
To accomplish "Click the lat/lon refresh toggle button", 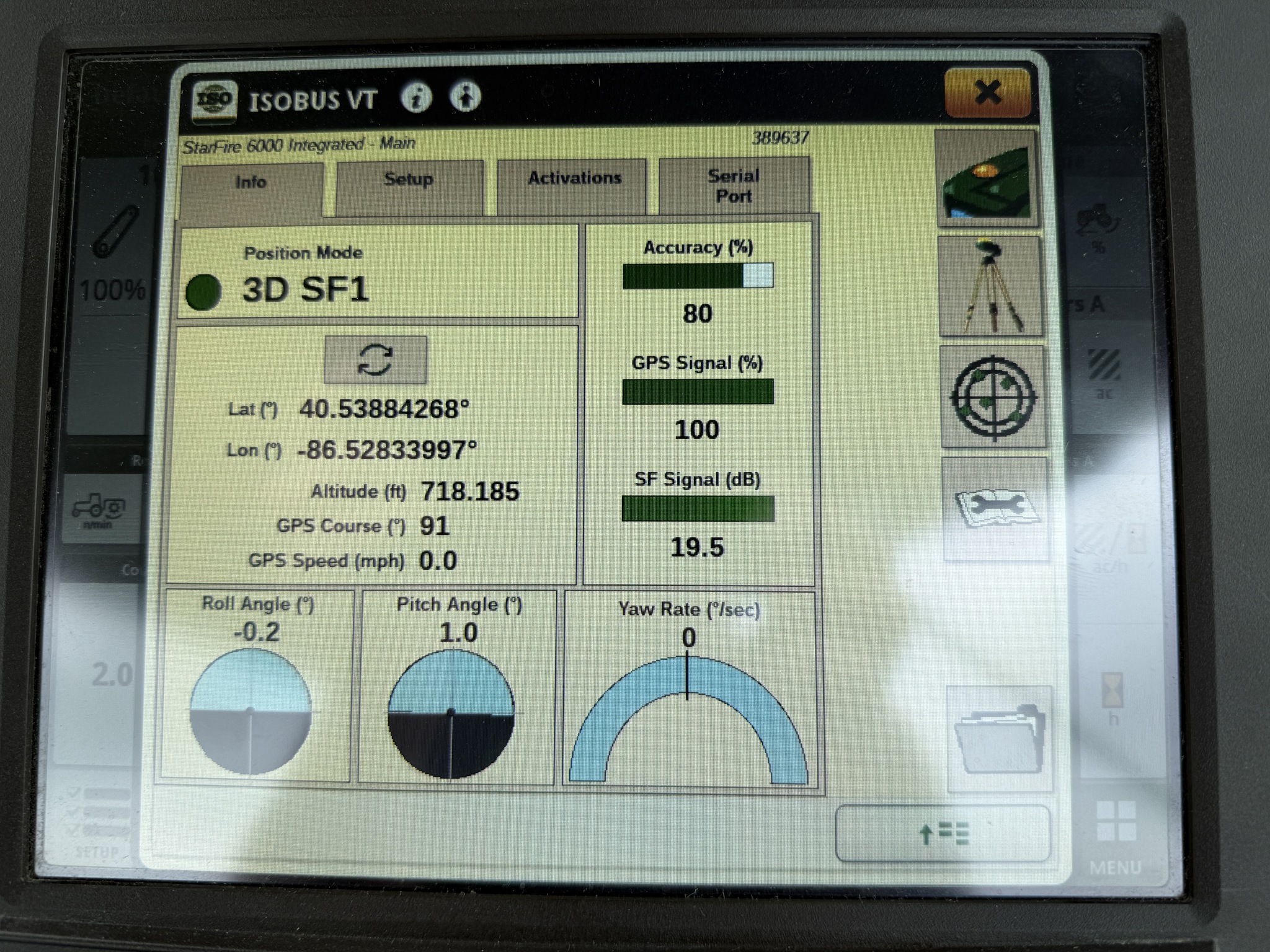I will (375, 360).
